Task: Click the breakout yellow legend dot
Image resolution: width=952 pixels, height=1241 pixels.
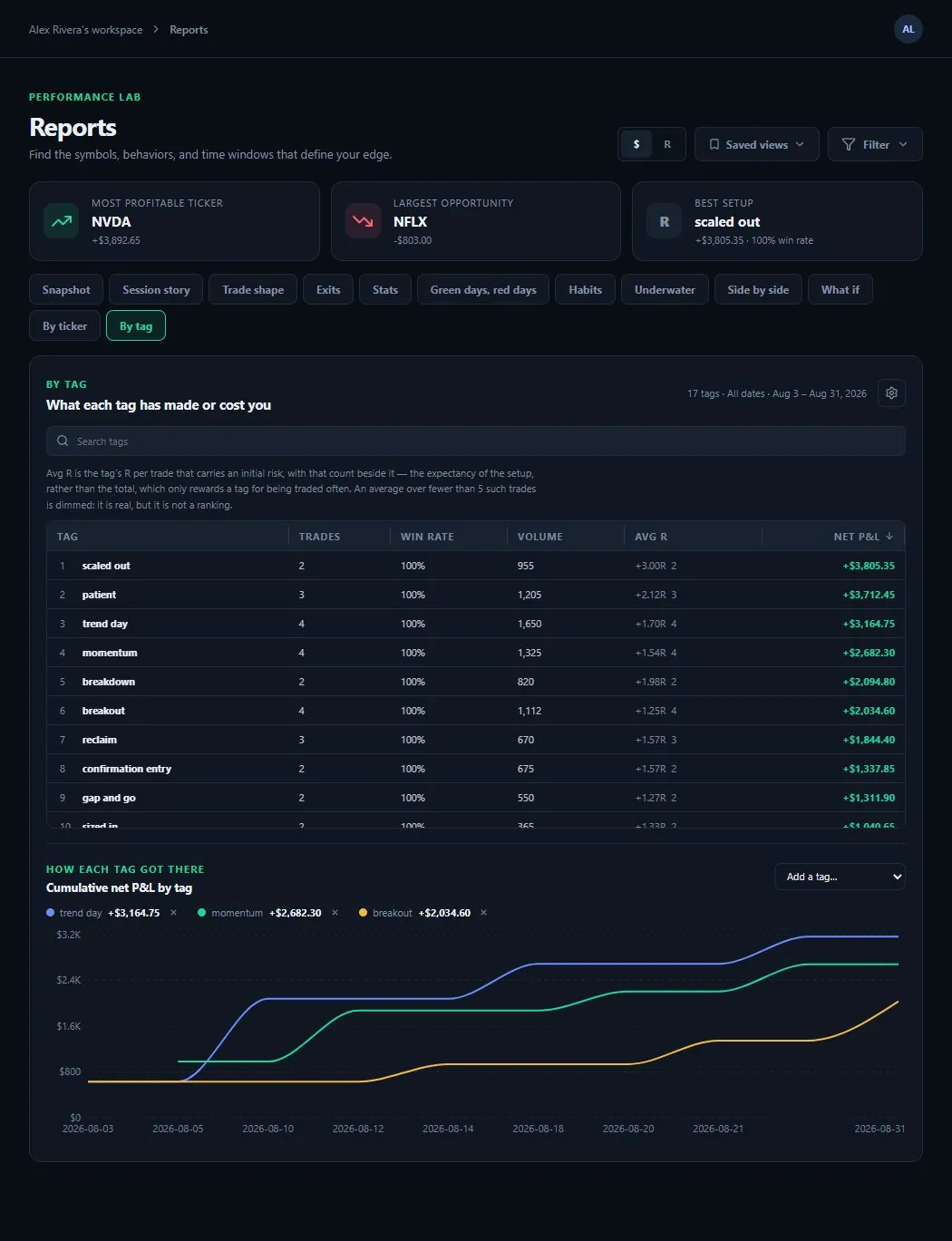Action: [364, 913]
